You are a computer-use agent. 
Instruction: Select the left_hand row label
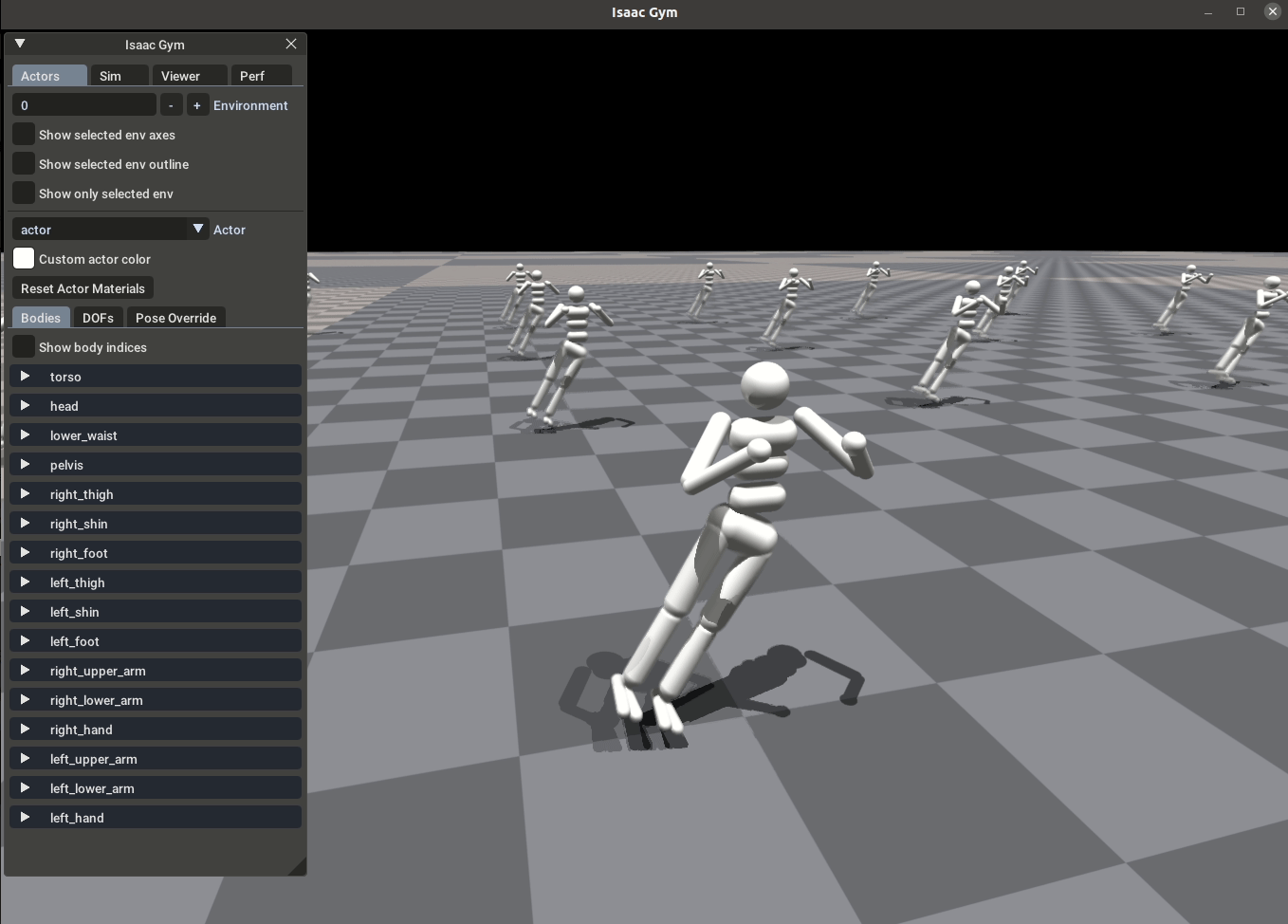click(x=77, y=818)
